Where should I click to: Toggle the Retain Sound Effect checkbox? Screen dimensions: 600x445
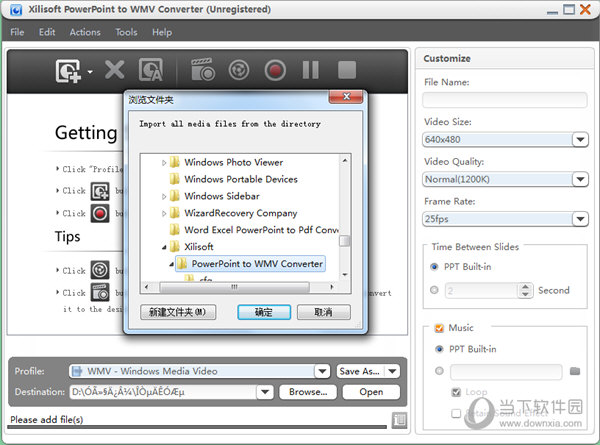(456, 413)
